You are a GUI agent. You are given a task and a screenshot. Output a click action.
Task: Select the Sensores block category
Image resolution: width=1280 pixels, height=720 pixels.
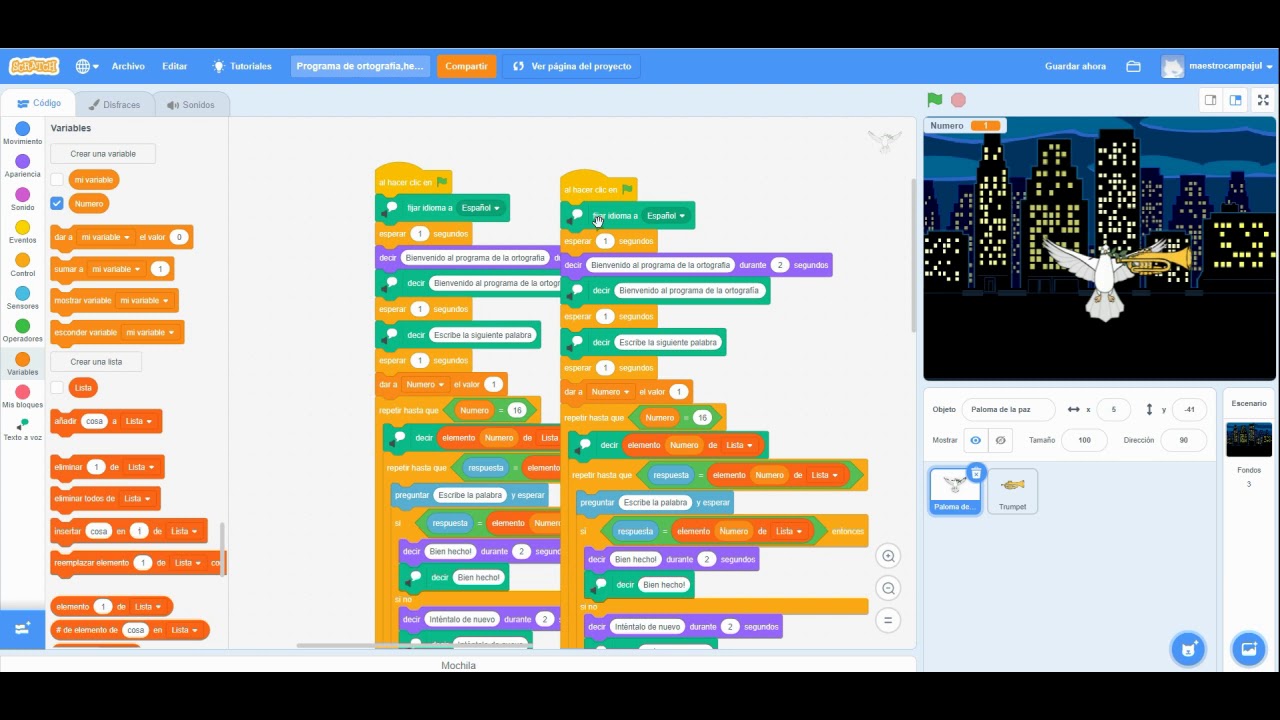click(x=22, y=298)
